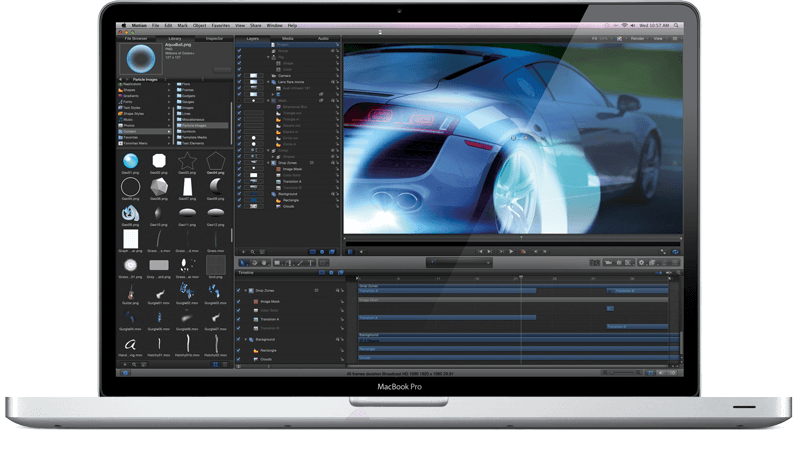Switch Library to list view

coord(224,365)
